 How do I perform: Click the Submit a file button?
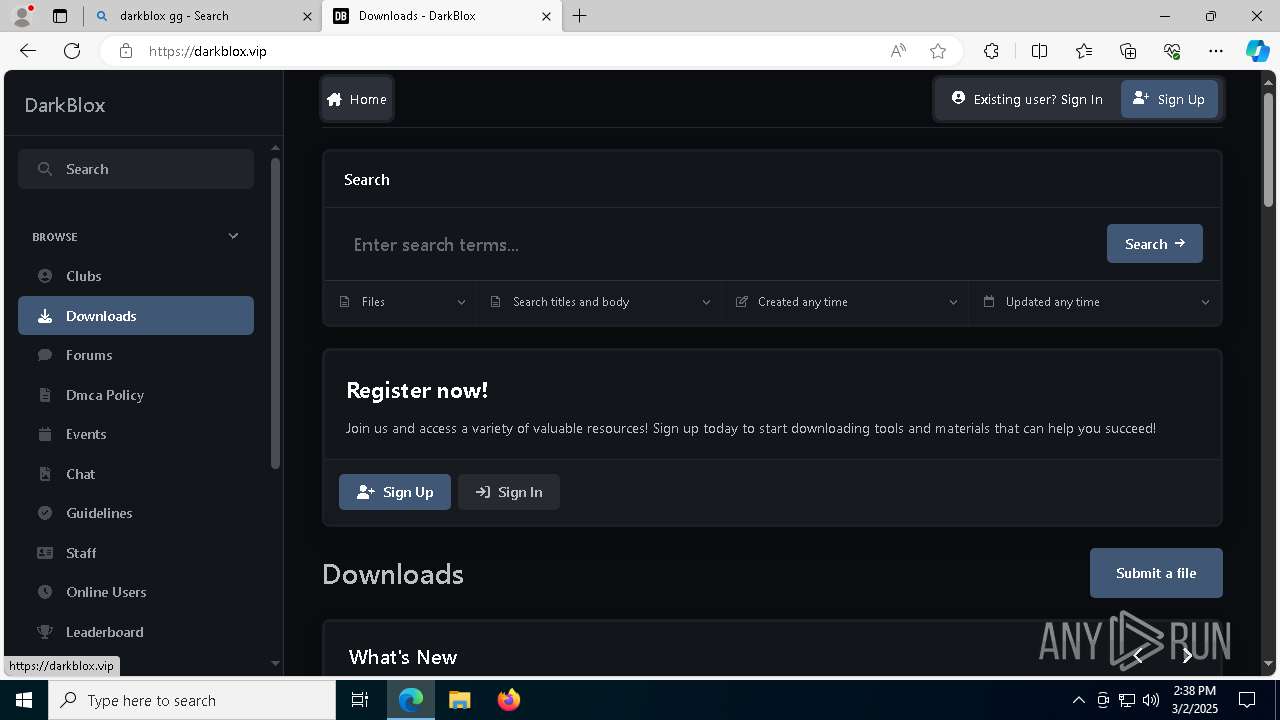point(1156,573)
